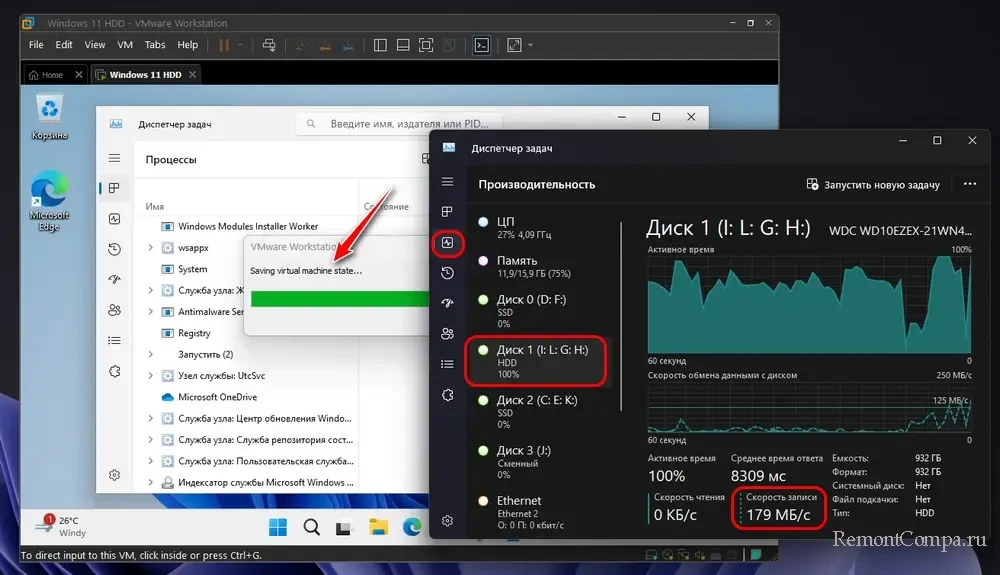Expand the wsappx process group
The height and width of the screenshot is (575, 1000).
(151, 248)
